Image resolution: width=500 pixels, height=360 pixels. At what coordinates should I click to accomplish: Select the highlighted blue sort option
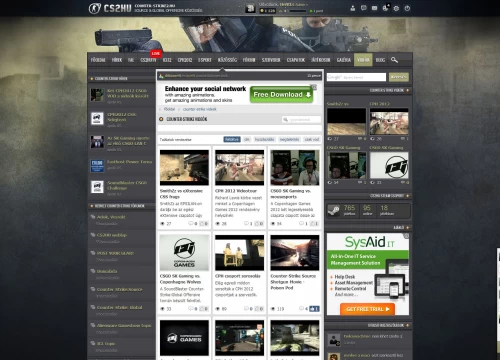pos(232,139)
